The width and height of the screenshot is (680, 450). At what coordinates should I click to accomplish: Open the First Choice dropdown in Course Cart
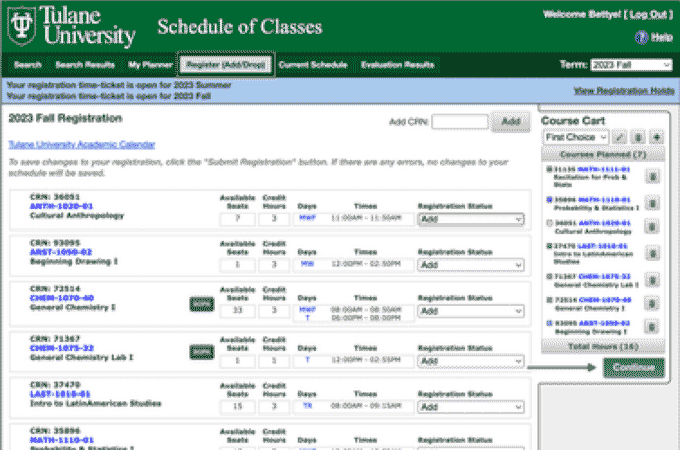coord(575,137)
